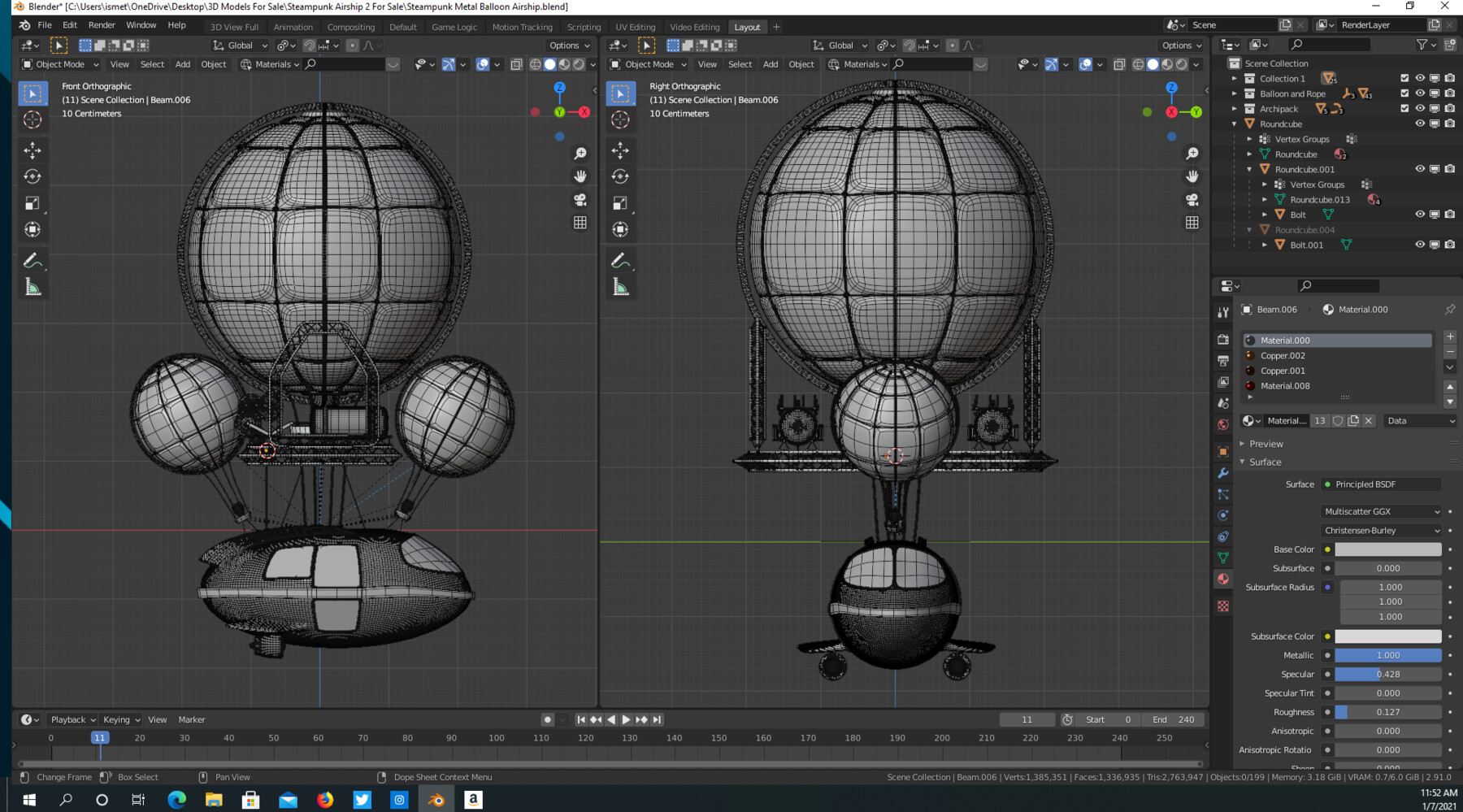The image size is (1463, 812).
Task: Open the Modifier Properties wrench tab
Action: click(x=1223, y=473)
